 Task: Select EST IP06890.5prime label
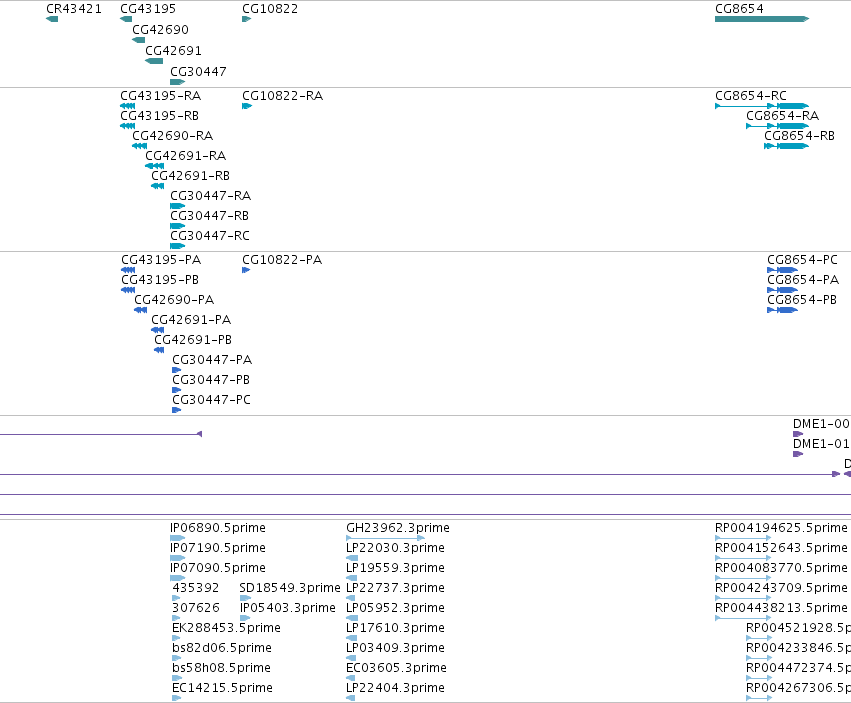[x=218, y=528]
